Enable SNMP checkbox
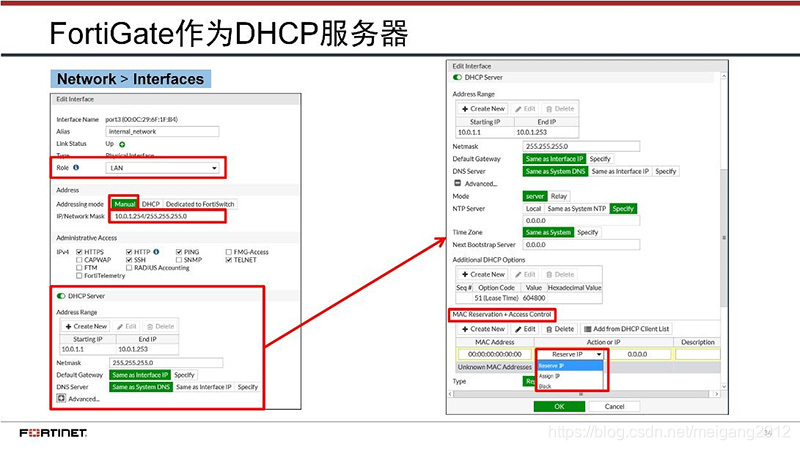This screenshot has height=450, width=800. click(179, 260)
